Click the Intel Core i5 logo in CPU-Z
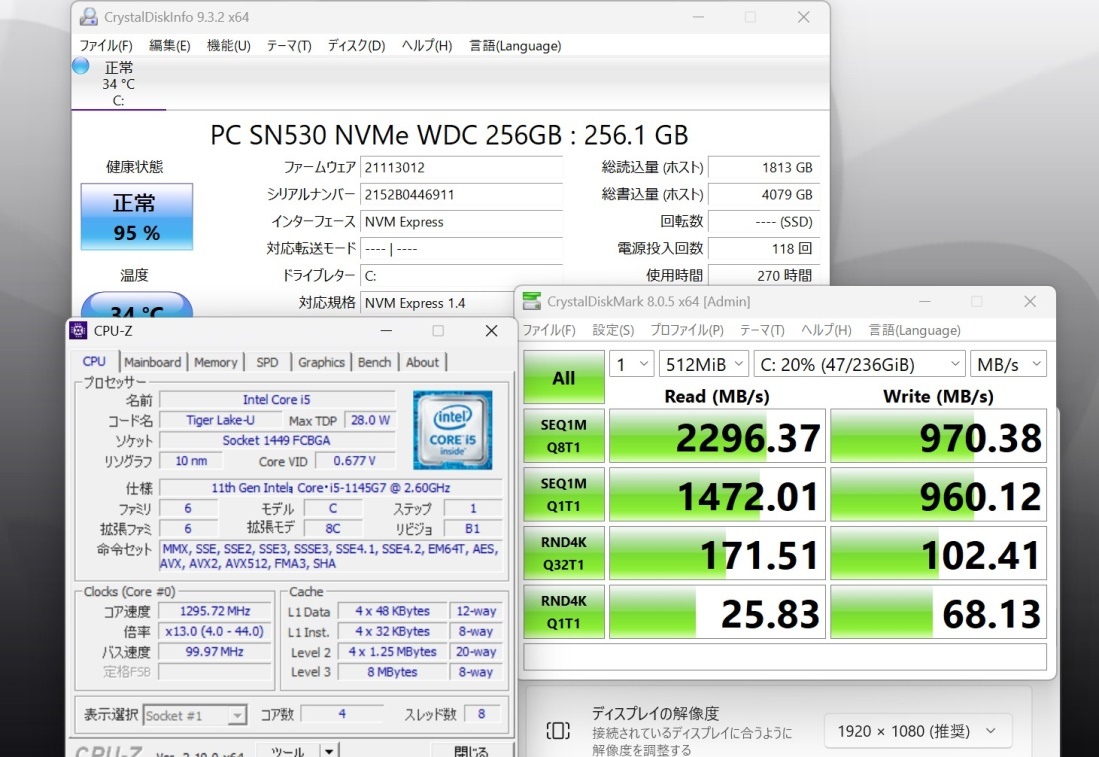1099x757 pixels. (x=453, y=430)
